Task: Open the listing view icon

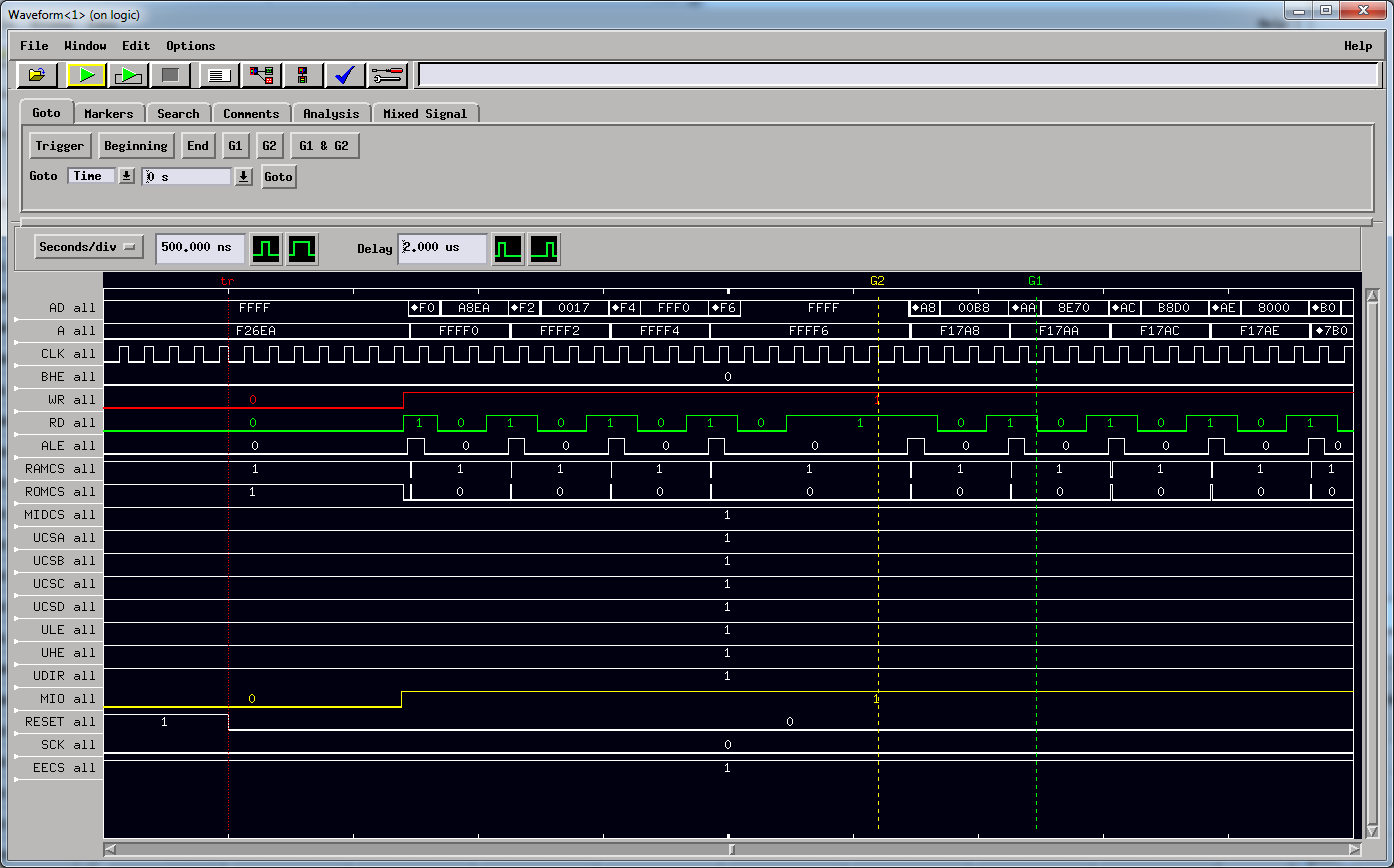Action: pyautogui.click(x=218, y=75)
